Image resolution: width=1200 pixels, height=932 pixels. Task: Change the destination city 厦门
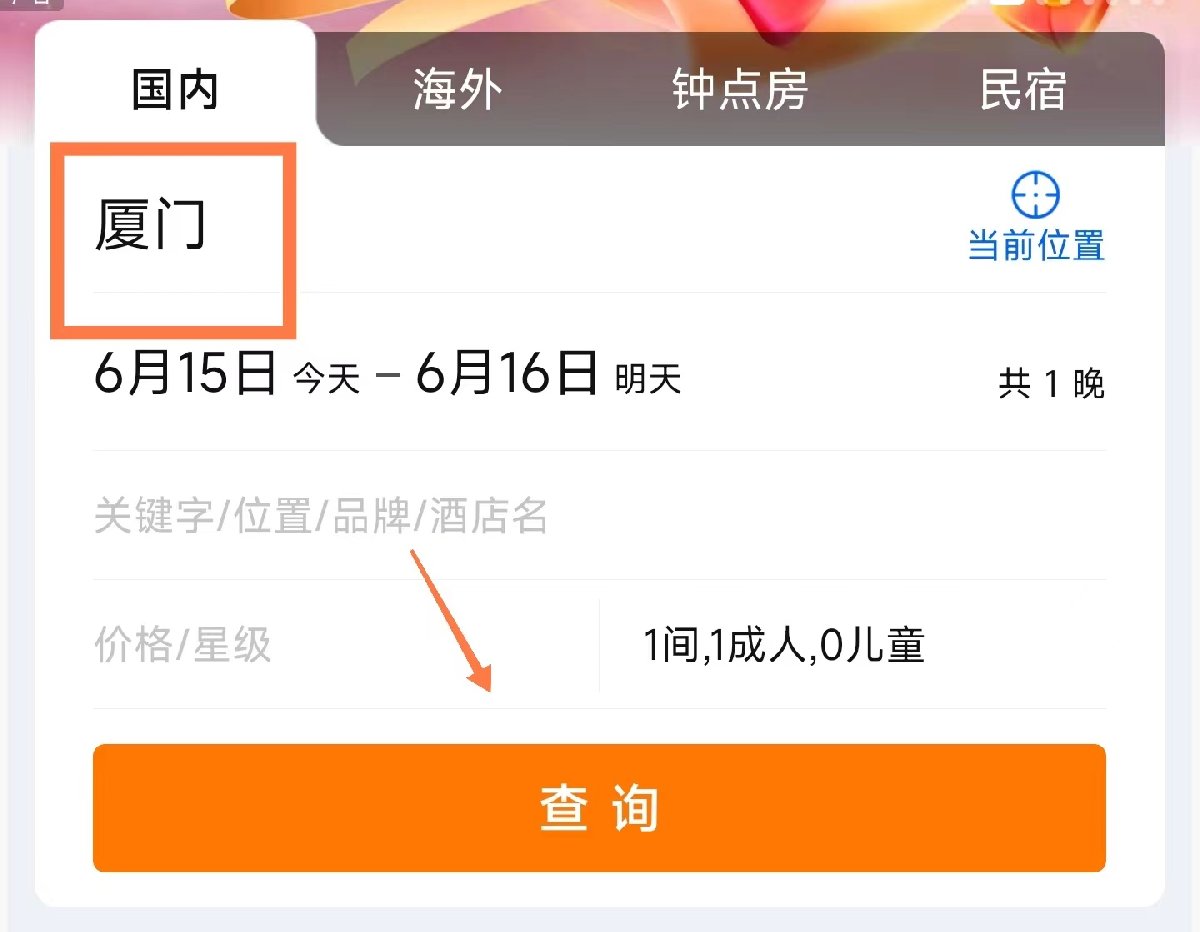tap(151, 225)
